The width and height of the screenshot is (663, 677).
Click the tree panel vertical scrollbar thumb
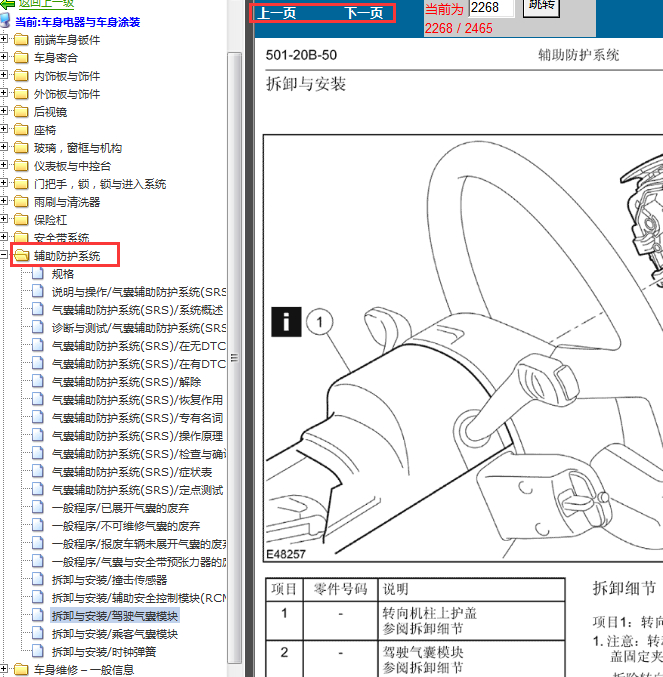click(x=234, y=357)
